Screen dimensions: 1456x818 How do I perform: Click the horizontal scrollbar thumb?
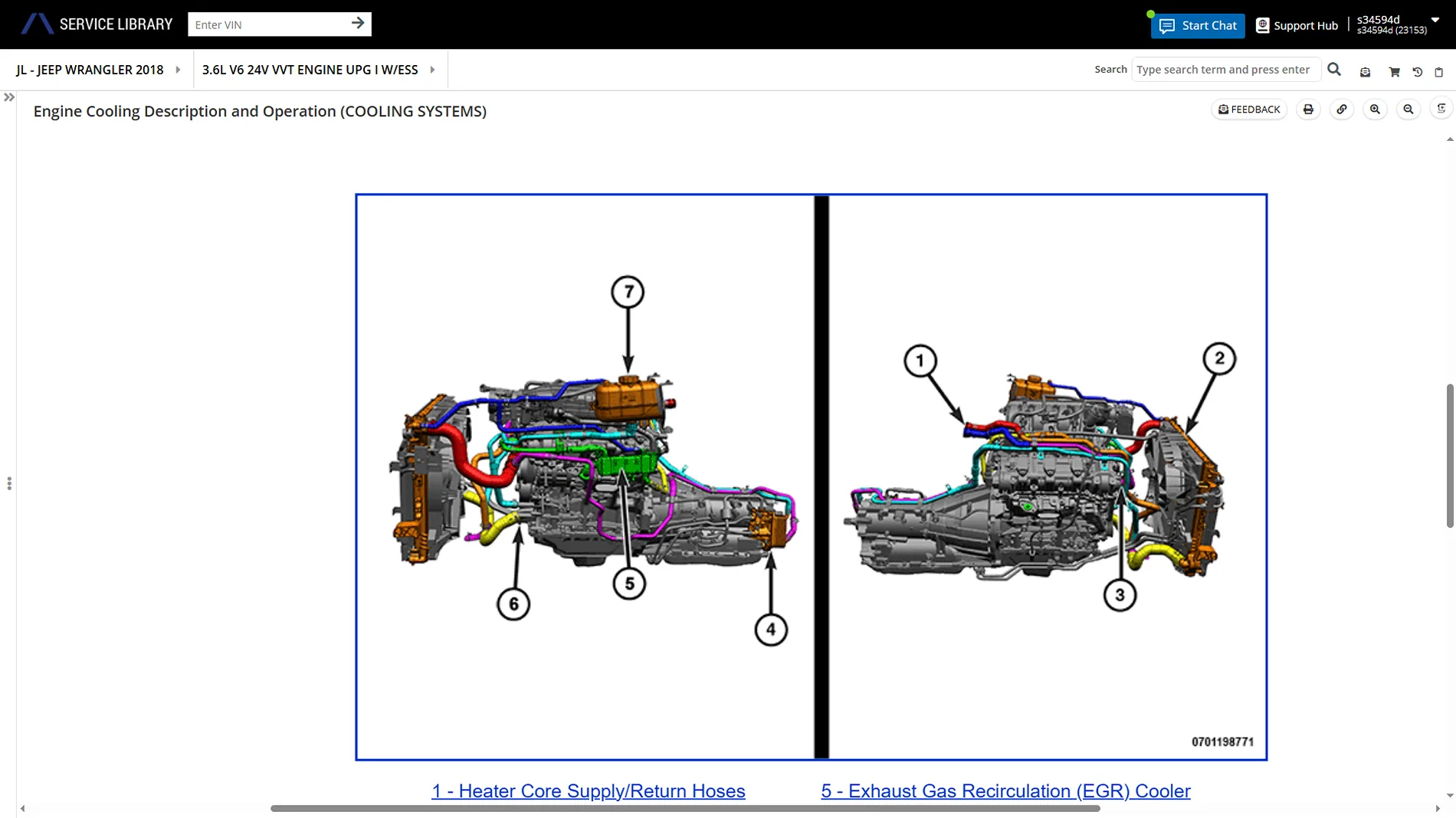[685, 809]
